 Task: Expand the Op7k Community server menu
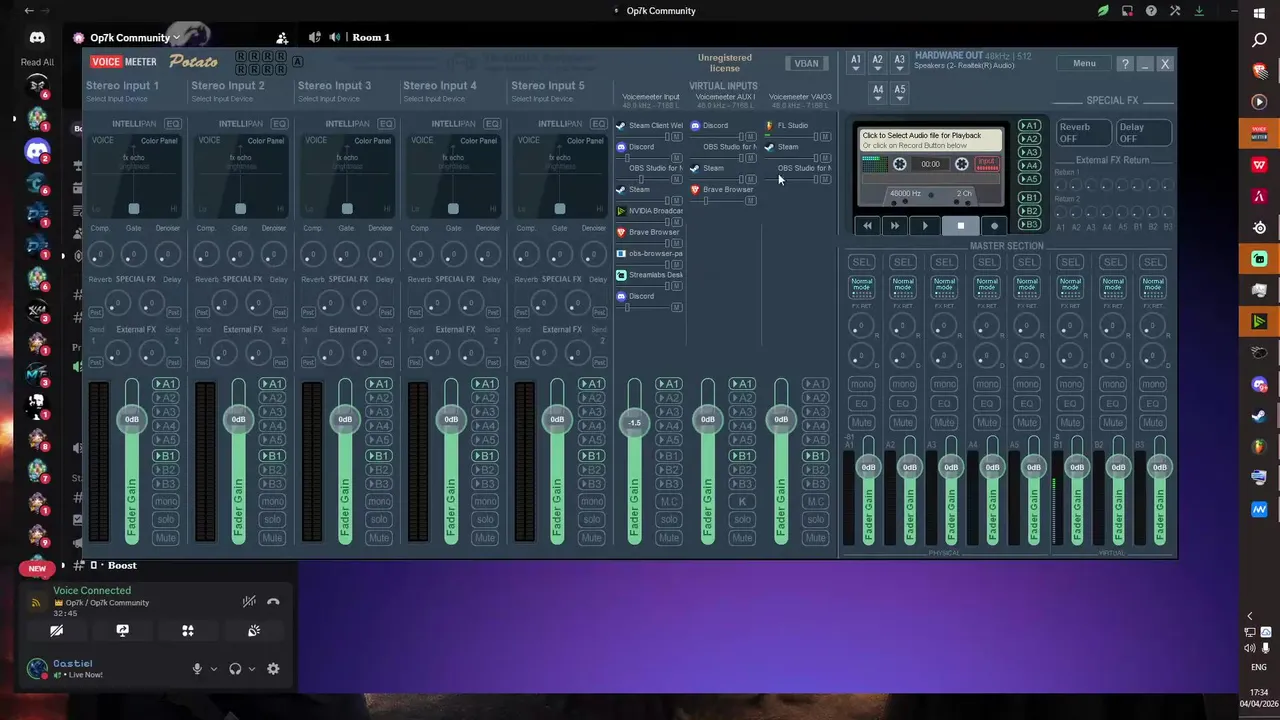point(135,38)
